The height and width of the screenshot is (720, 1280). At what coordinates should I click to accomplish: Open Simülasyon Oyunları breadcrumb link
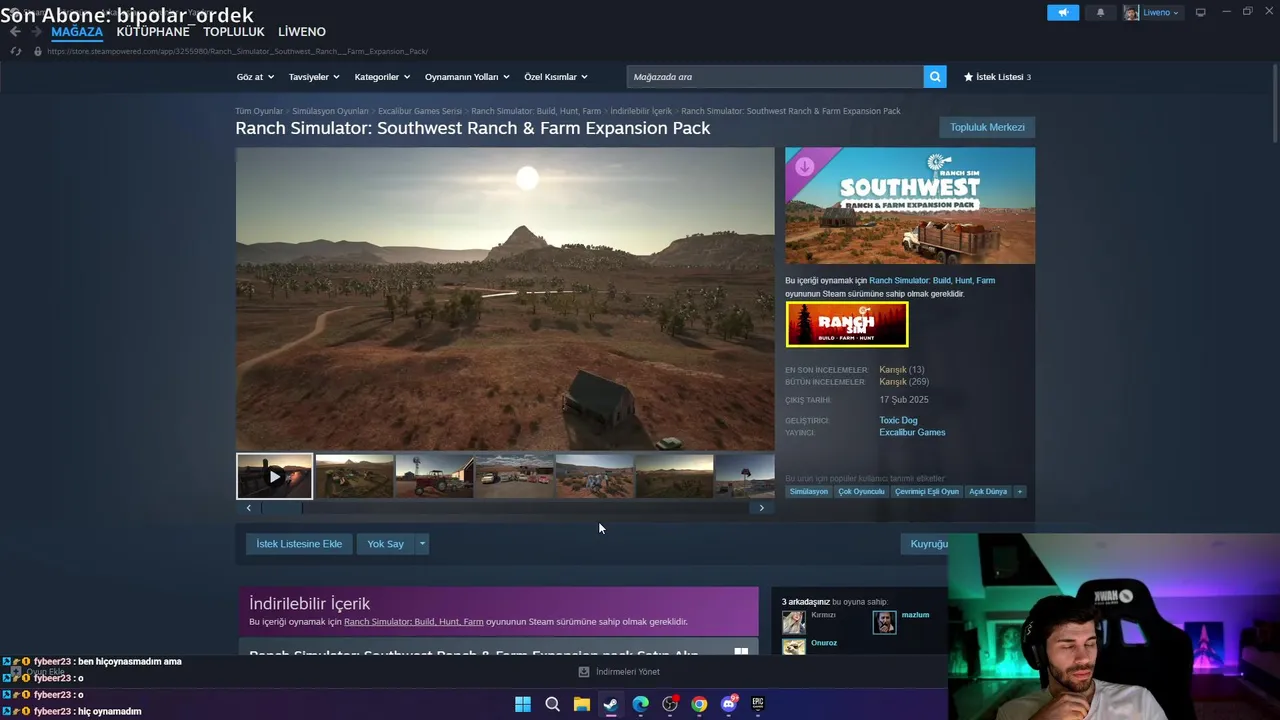(330, 111)
